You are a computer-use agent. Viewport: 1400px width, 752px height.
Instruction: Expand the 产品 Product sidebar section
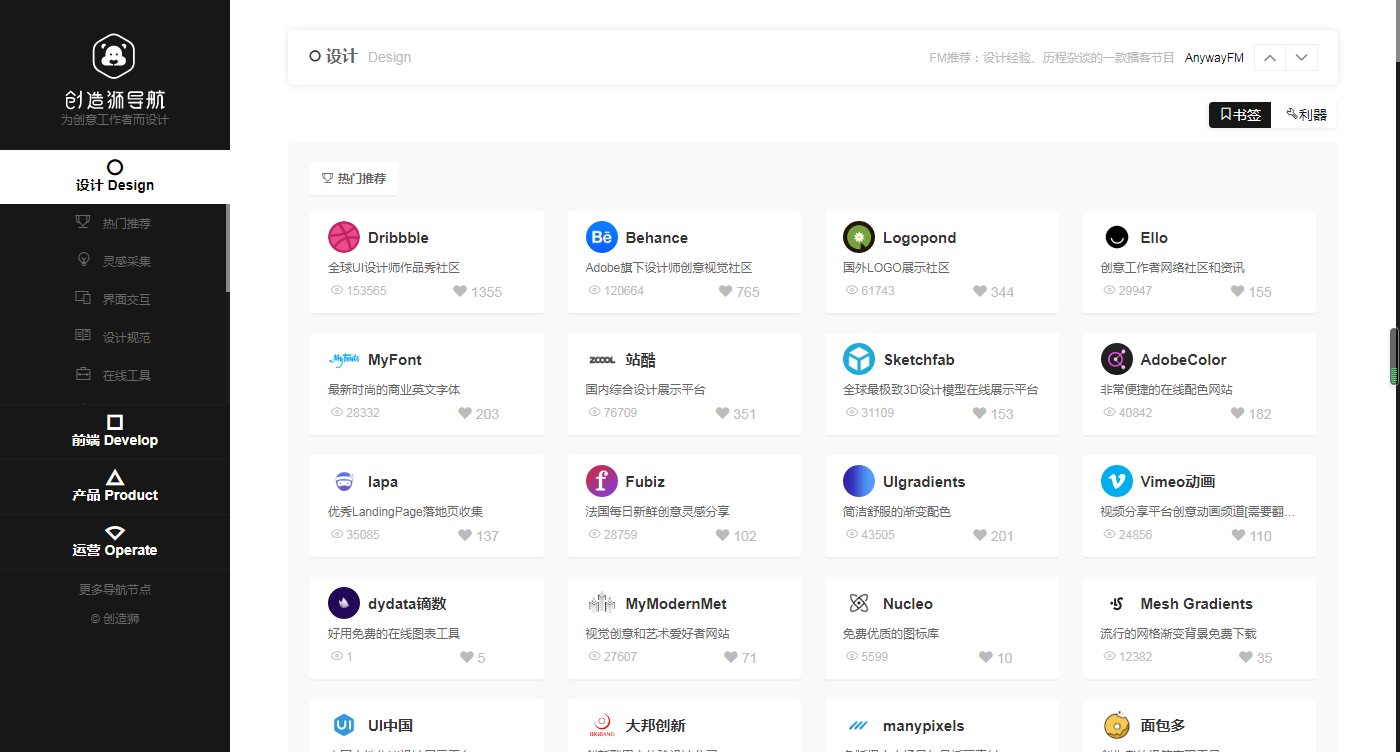pyautogui.click(x=115, y=487)
